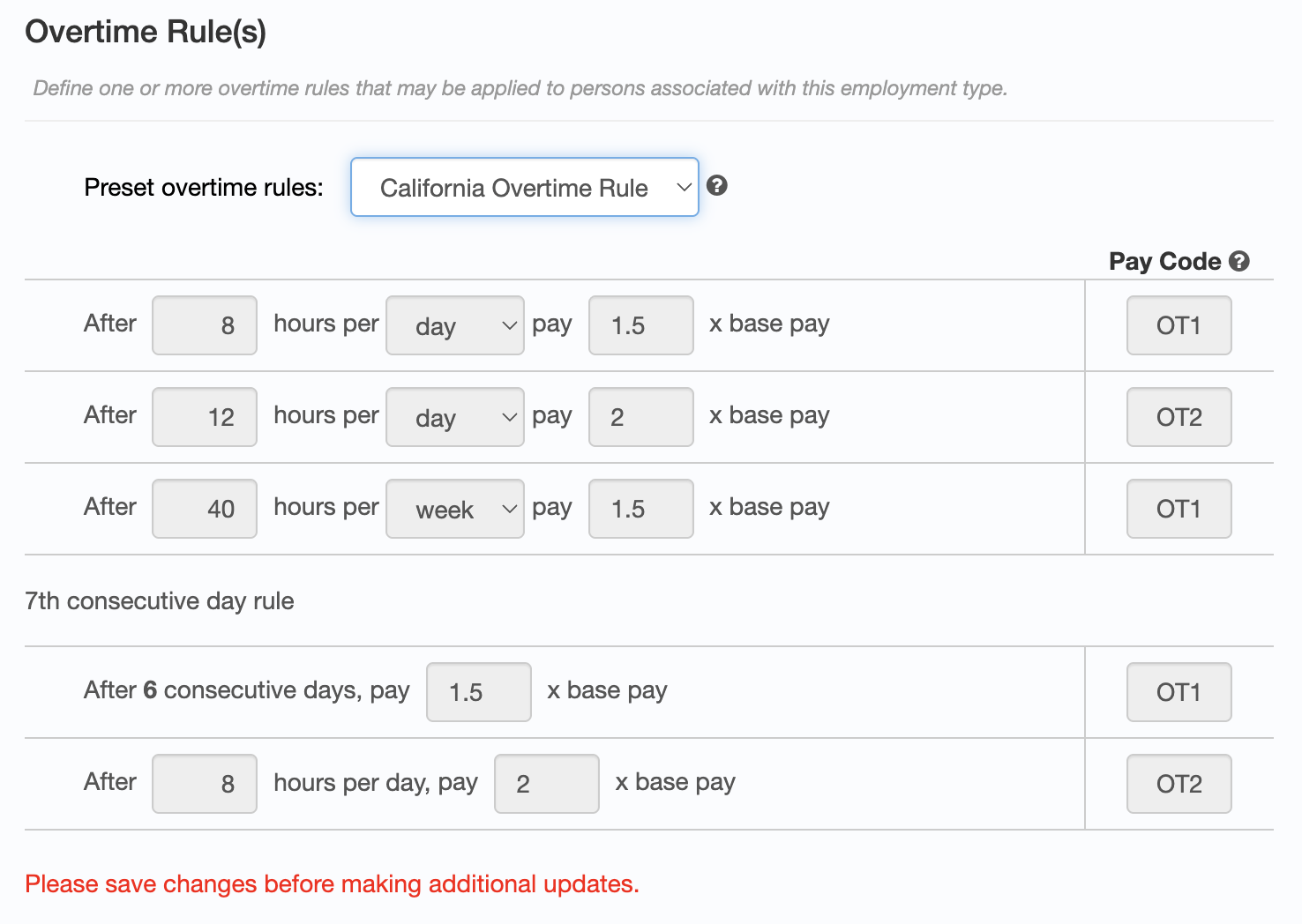Click the hours field showing 8 in the first rule

[x=205, y=325]
